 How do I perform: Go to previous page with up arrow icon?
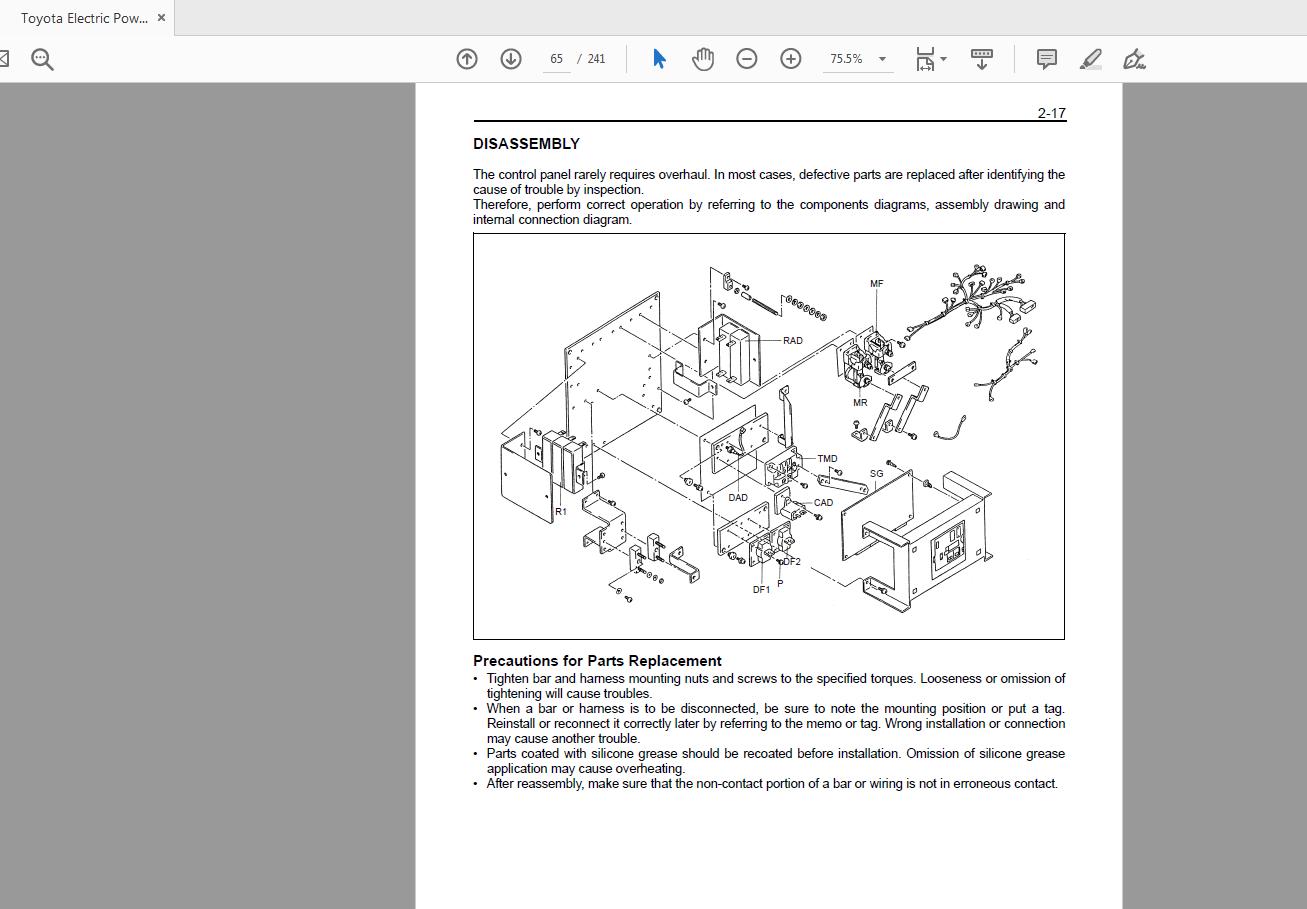[x=466, y=59]
